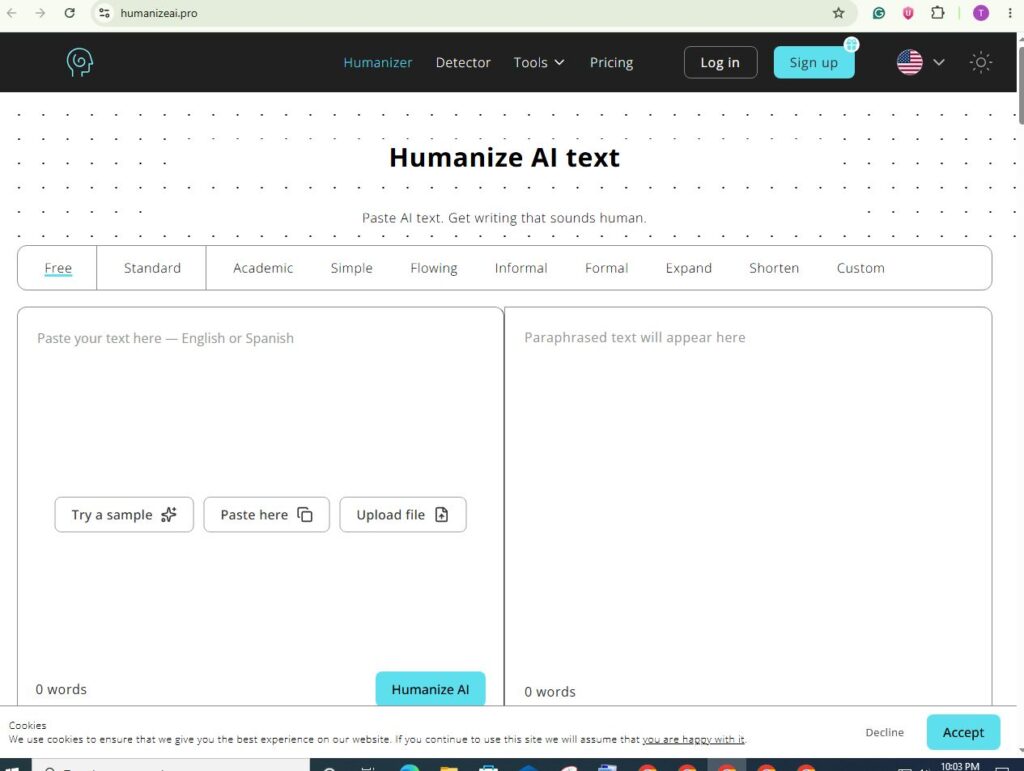Select the Standard mode tab
The image size is (1024, 771).
pos(152,268)
